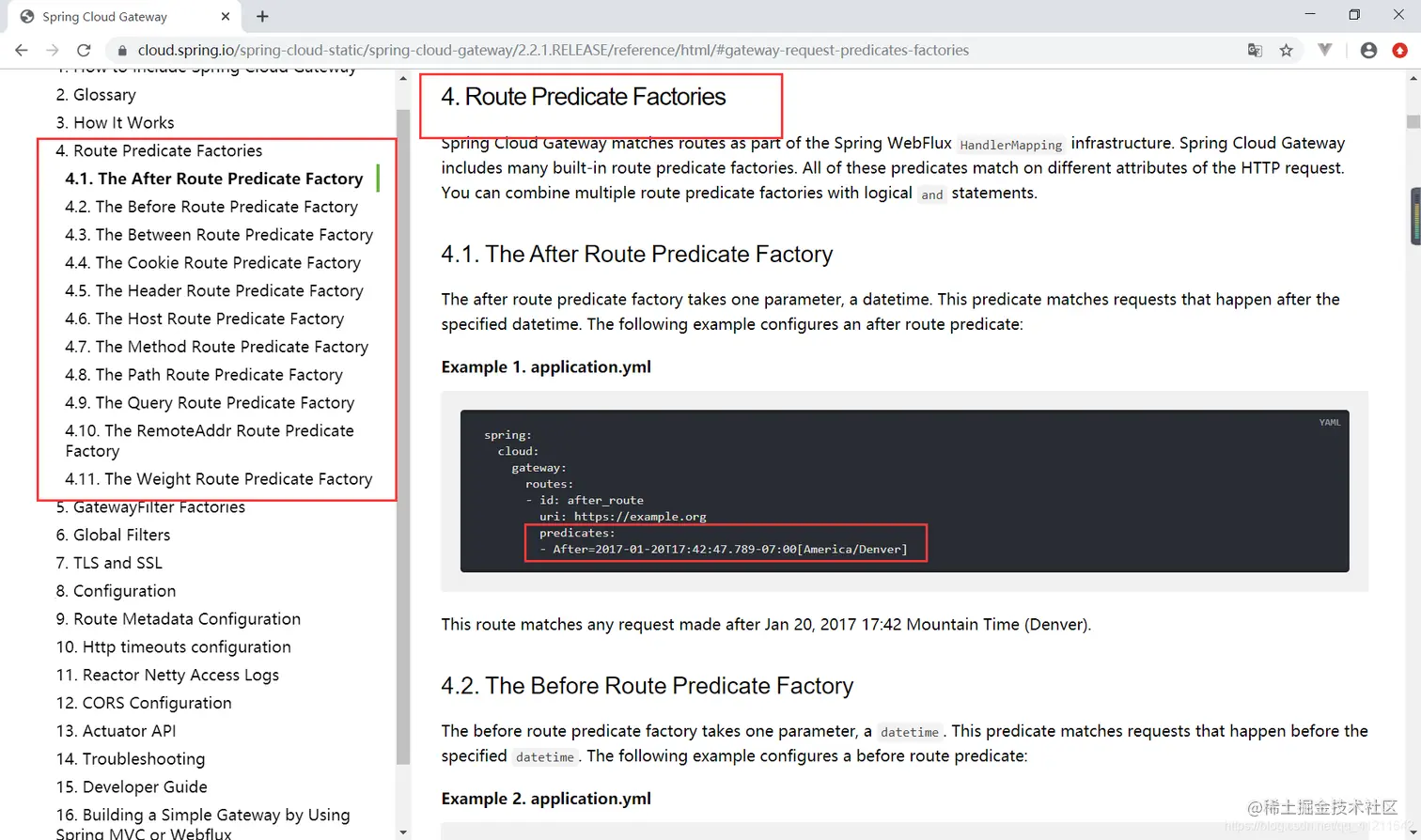Select 4.3 The Between Route Predicate Factory
This screenshot has height=840, width=1421.
219,235
